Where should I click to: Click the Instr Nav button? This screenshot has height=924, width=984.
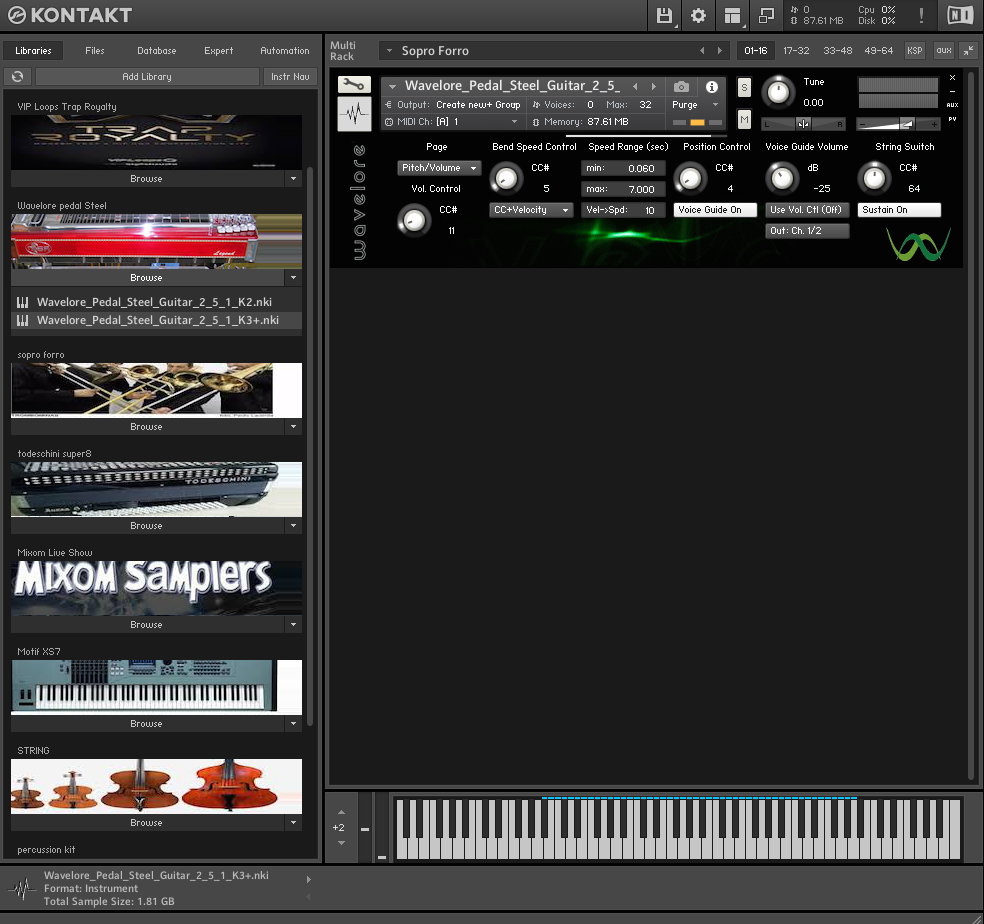pyautogui.click(x=290, y=77)
